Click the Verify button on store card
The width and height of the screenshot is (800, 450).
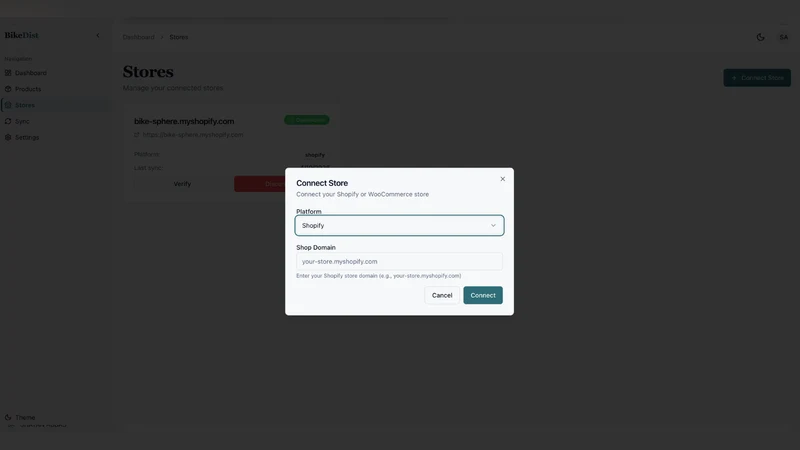pyautogui.click(x=182, y=184)
